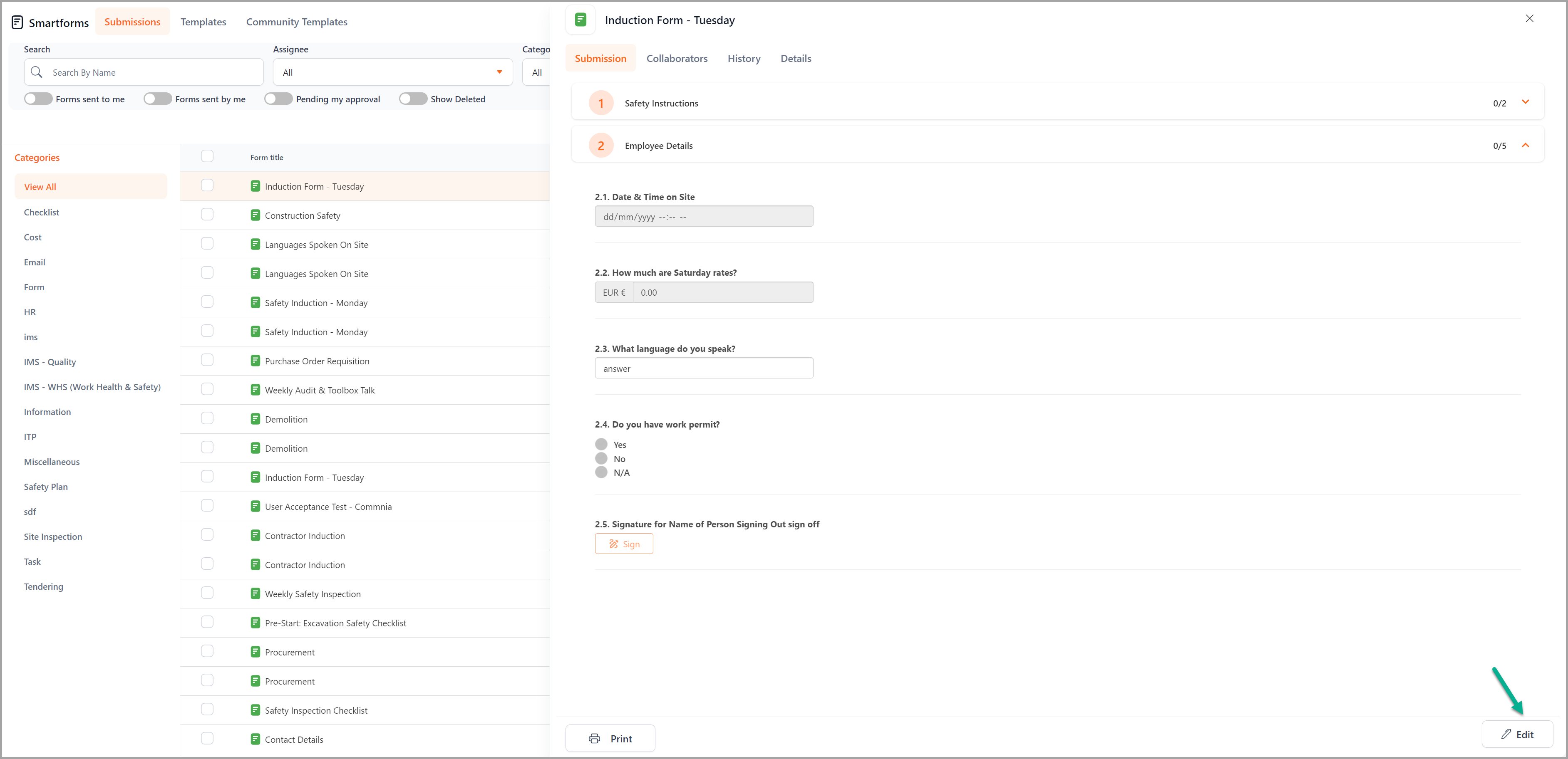Select the HR category
Viewport: 1568px width, 759px height.
[x=30, y=312]
